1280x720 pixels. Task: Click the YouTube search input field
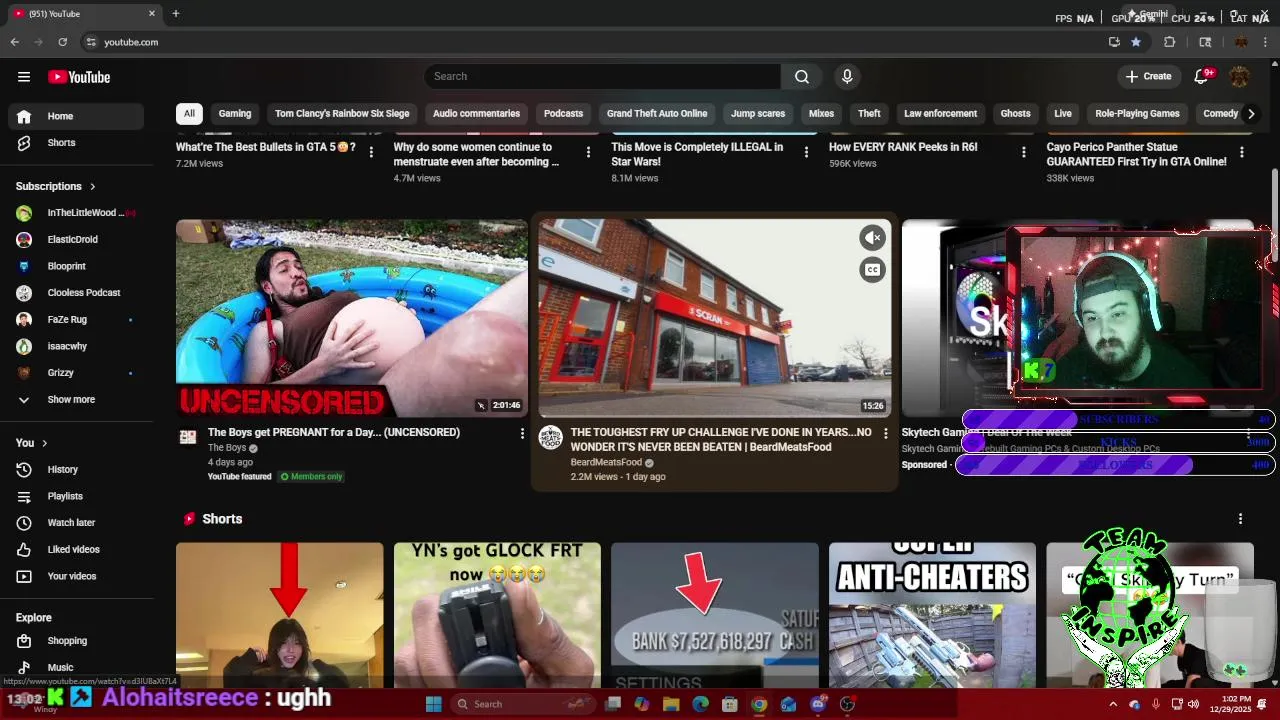[x=603, y=77]
